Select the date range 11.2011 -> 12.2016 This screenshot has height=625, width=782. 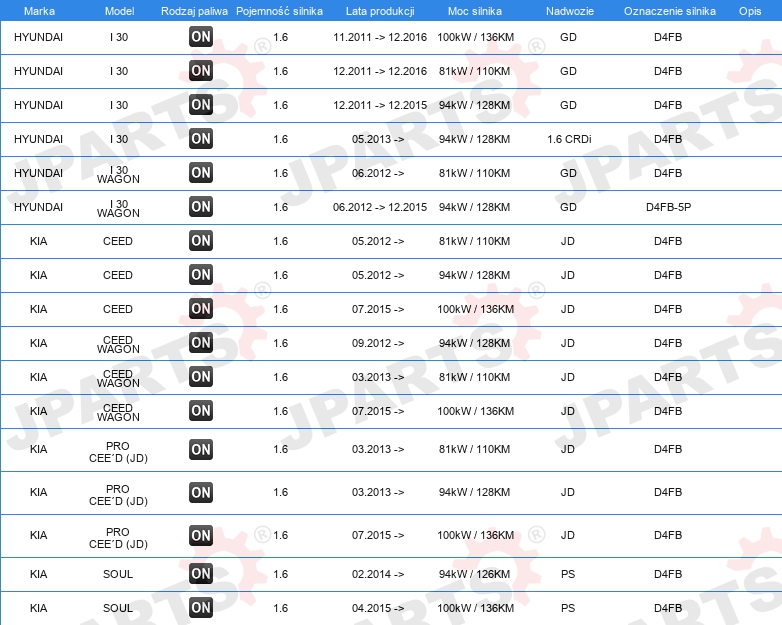pos(380,37)
